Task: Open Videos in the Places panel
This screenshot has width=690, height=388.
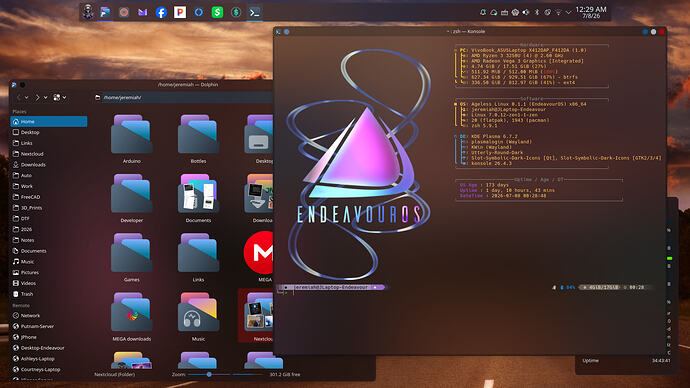Action: coord(48,283)
